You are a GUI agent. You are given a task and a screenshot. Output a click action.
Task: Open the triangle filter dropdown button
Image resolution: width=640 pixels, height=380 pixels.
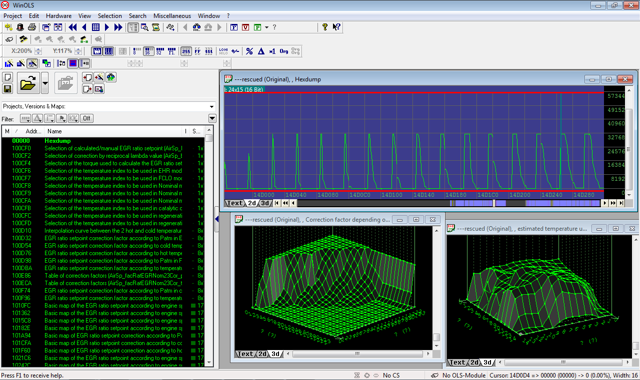[38, 118]
